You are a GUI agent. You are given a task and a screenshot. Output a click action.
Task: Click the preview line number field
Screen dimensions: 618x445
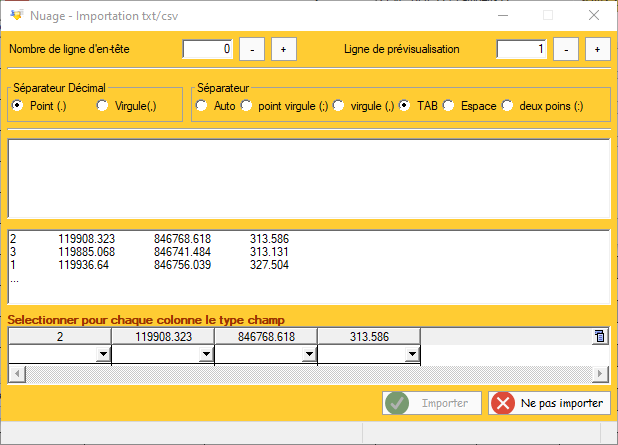point(521,49)
